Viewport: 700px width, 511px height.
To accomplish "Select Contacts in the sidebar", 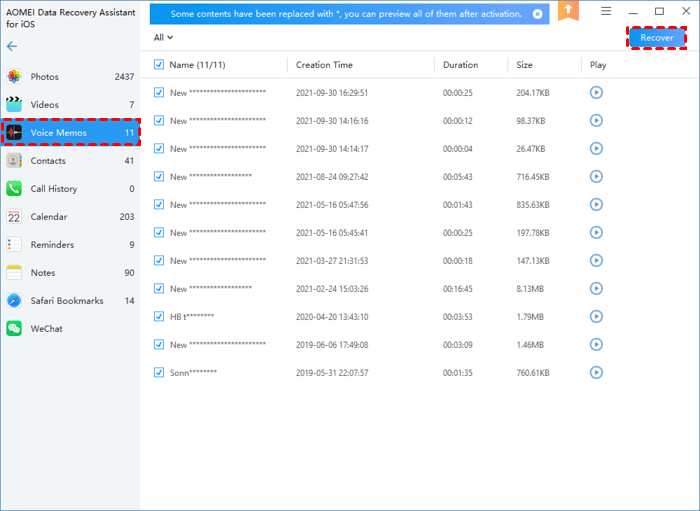I will [x=48, y=161].
